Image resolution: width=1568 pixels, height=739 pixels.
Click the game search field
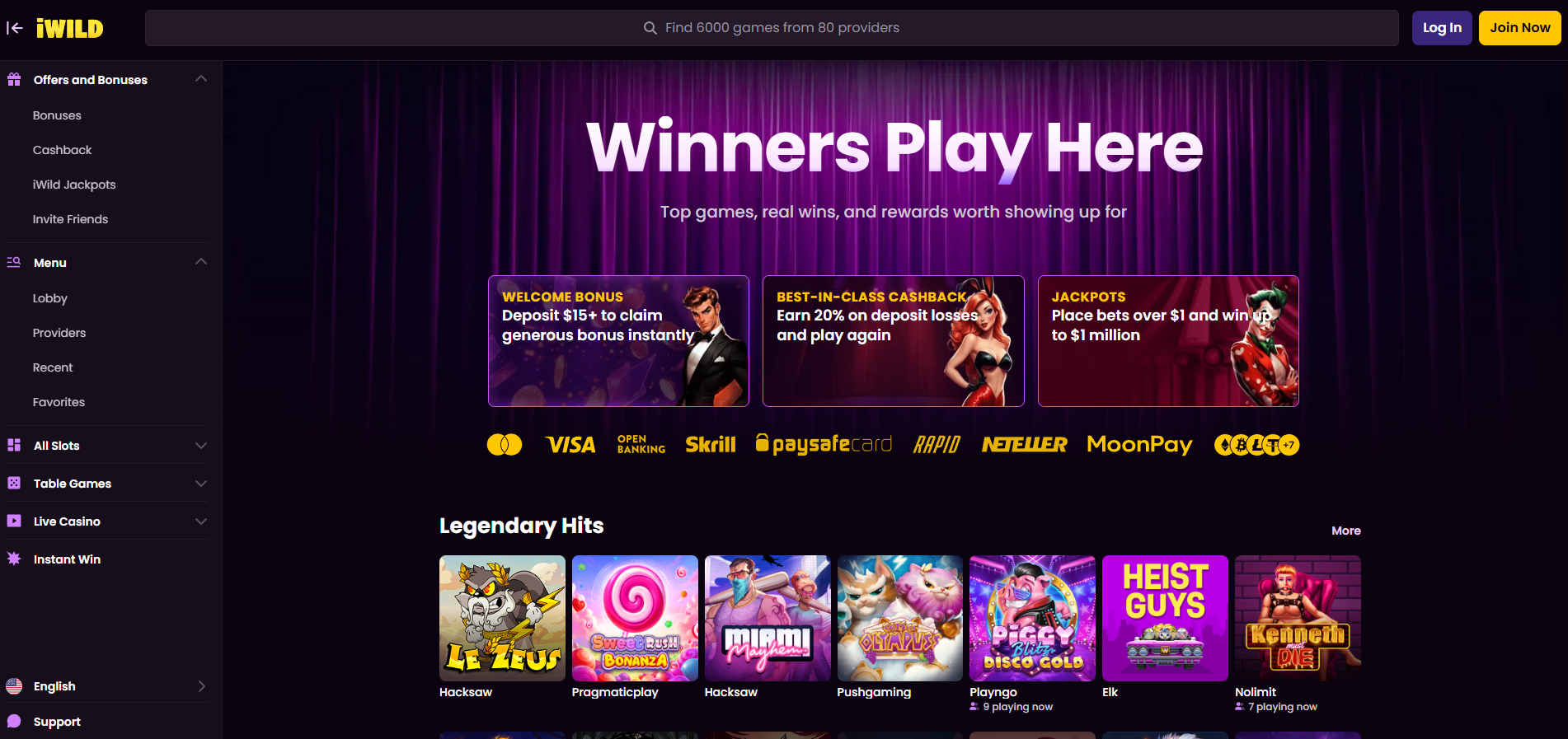pos(772,28)
